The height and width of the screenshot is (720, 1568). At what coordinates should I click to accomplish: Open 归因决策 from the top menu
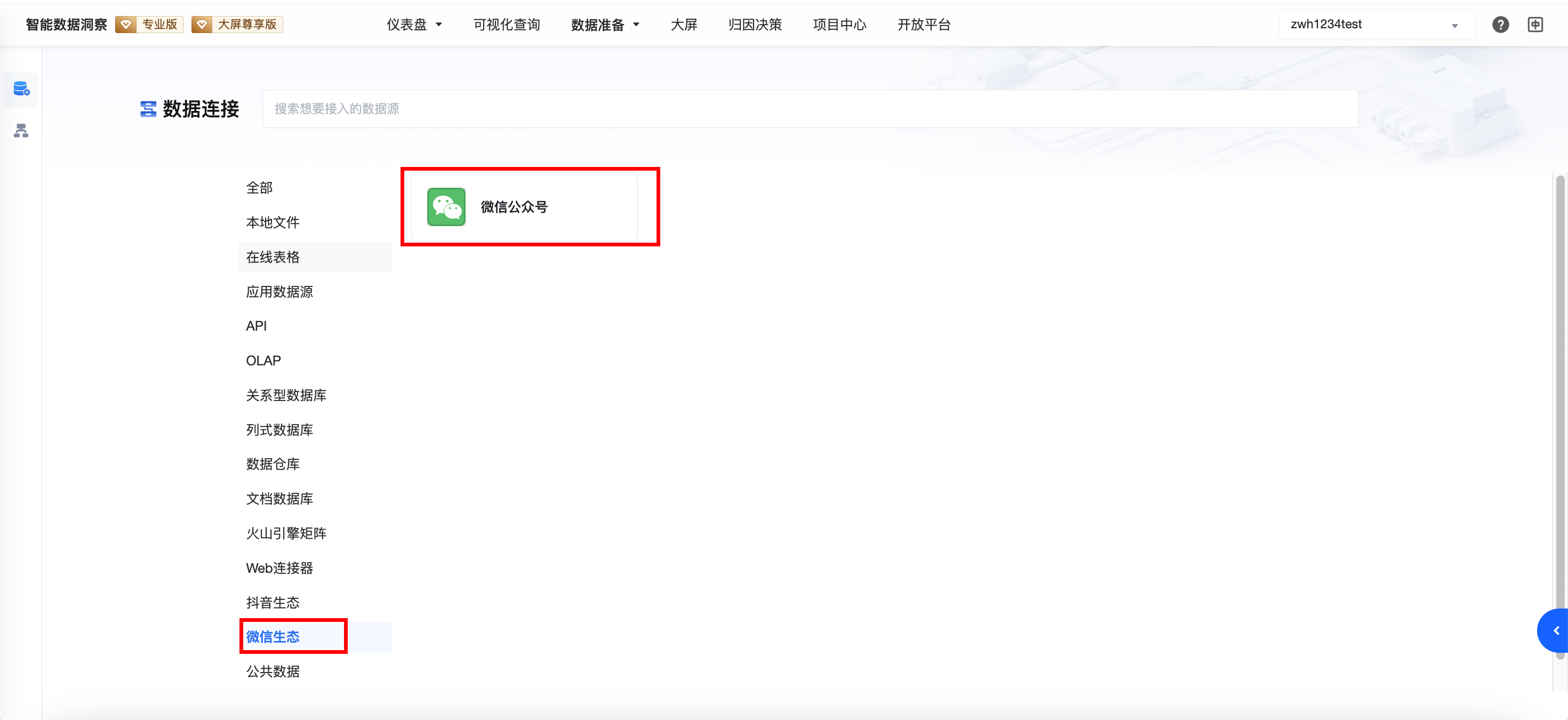[755, 25]
